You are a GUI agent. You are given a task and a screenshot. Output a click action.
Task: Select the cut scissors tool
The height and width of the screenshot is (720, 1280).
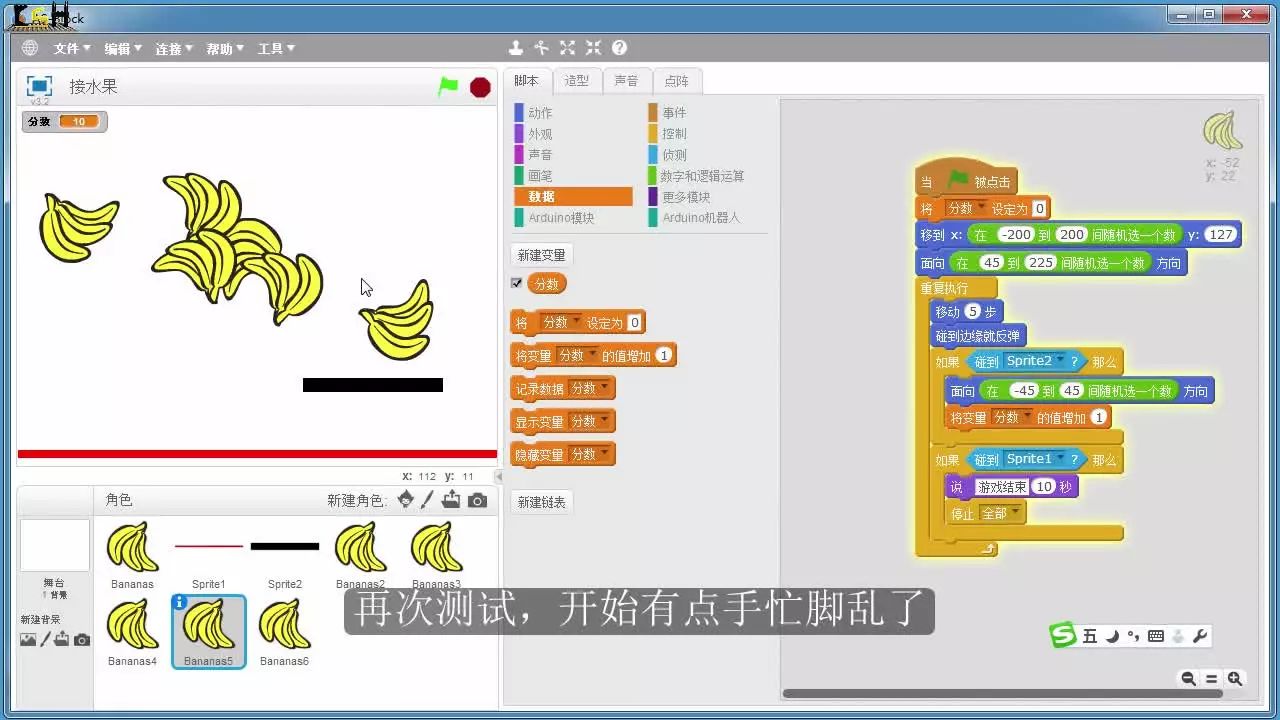541,48
